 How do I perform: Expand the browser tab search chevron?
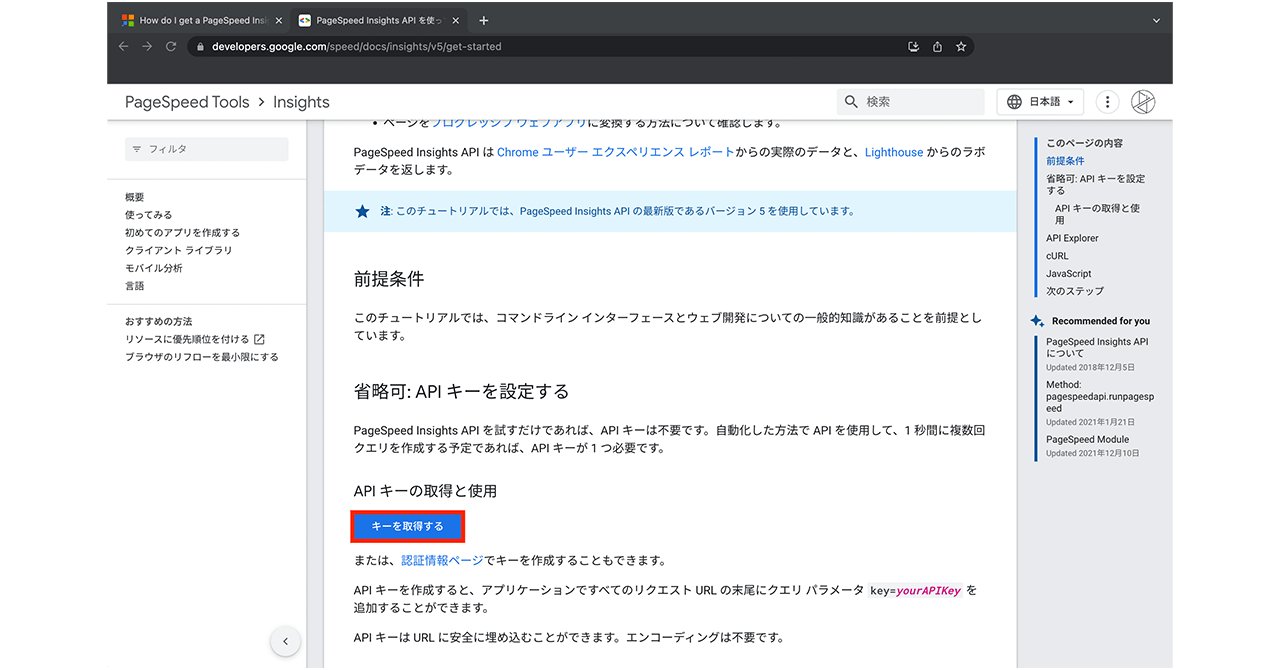click(x=1156, y=20)
